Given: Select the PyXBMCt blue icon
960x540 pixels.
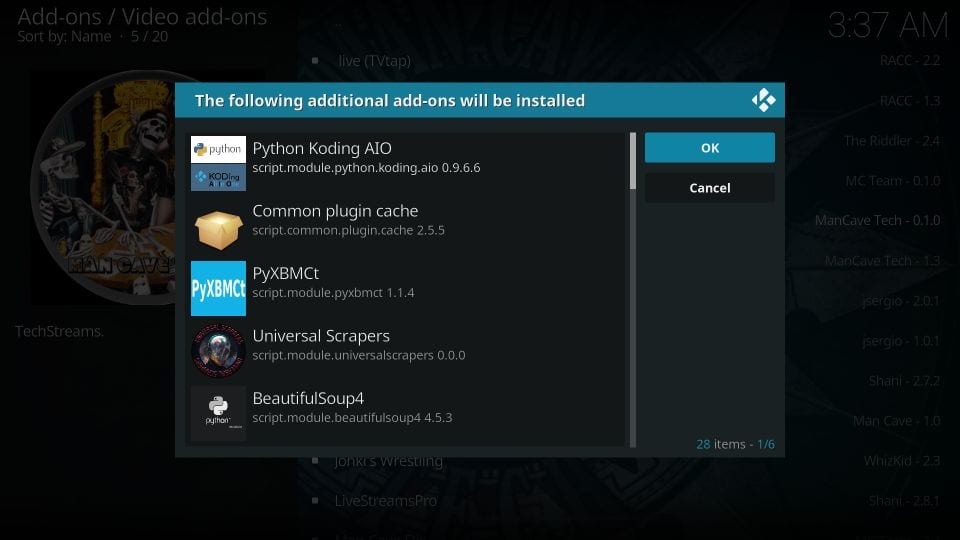Looking at the screenshot, I should (x=218, y=288).
